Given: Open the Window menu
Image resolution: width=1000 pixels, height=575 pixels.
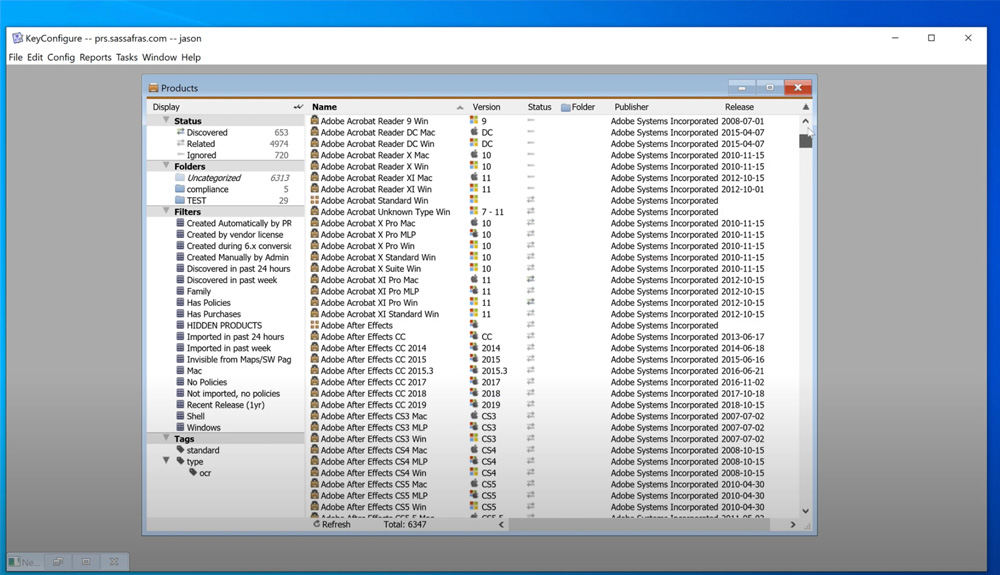Looking at the screenshot, I should pos(159,57).
